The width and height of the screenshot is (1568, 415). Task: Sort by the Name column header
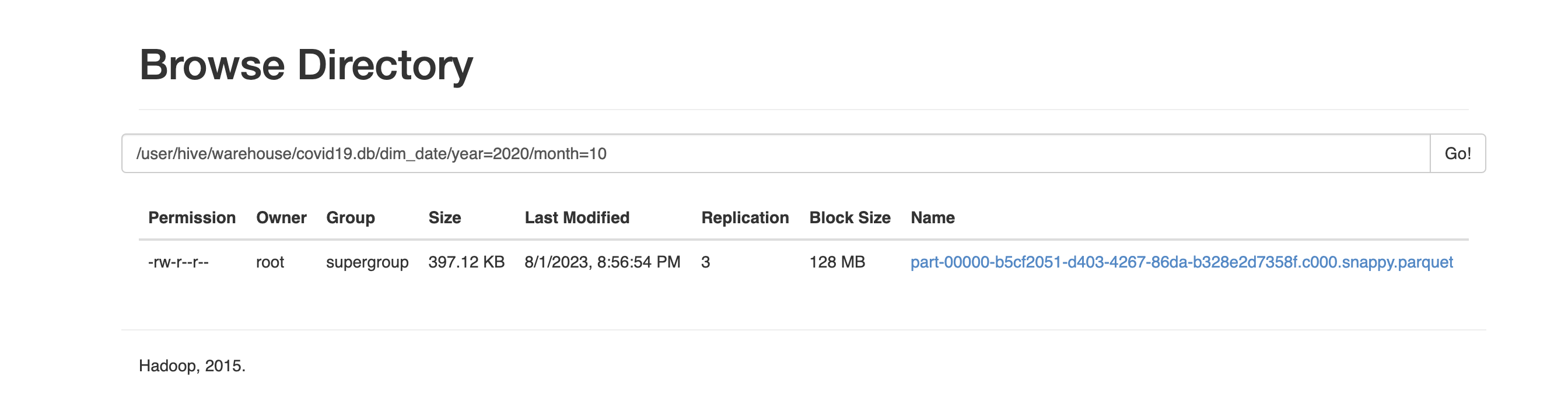click(x=932, y=218)
